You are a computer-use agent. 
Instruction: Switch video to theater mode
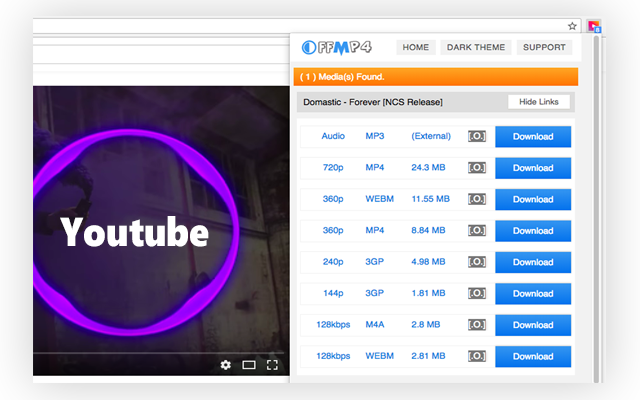click(249, 364)
